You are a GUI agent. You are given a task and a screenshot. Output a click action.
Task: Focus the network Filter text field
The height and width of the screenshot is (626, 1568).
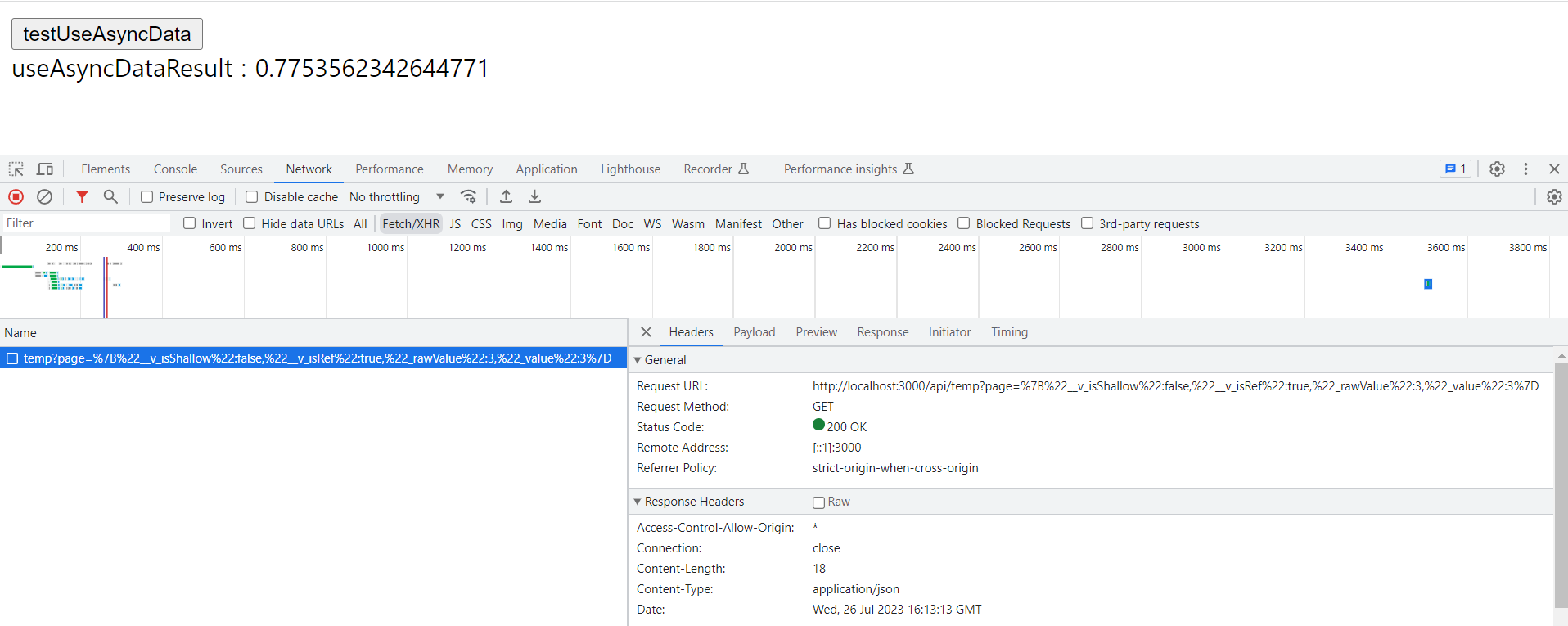pyautogui.click(x=86, y=223)
